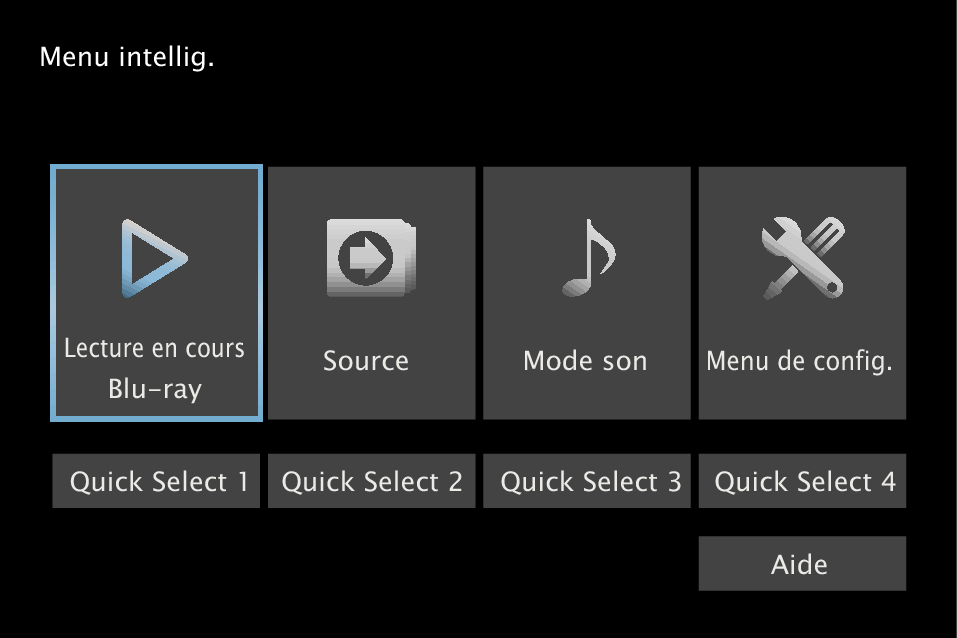Launch the setup menu tile

coord(802,293)
